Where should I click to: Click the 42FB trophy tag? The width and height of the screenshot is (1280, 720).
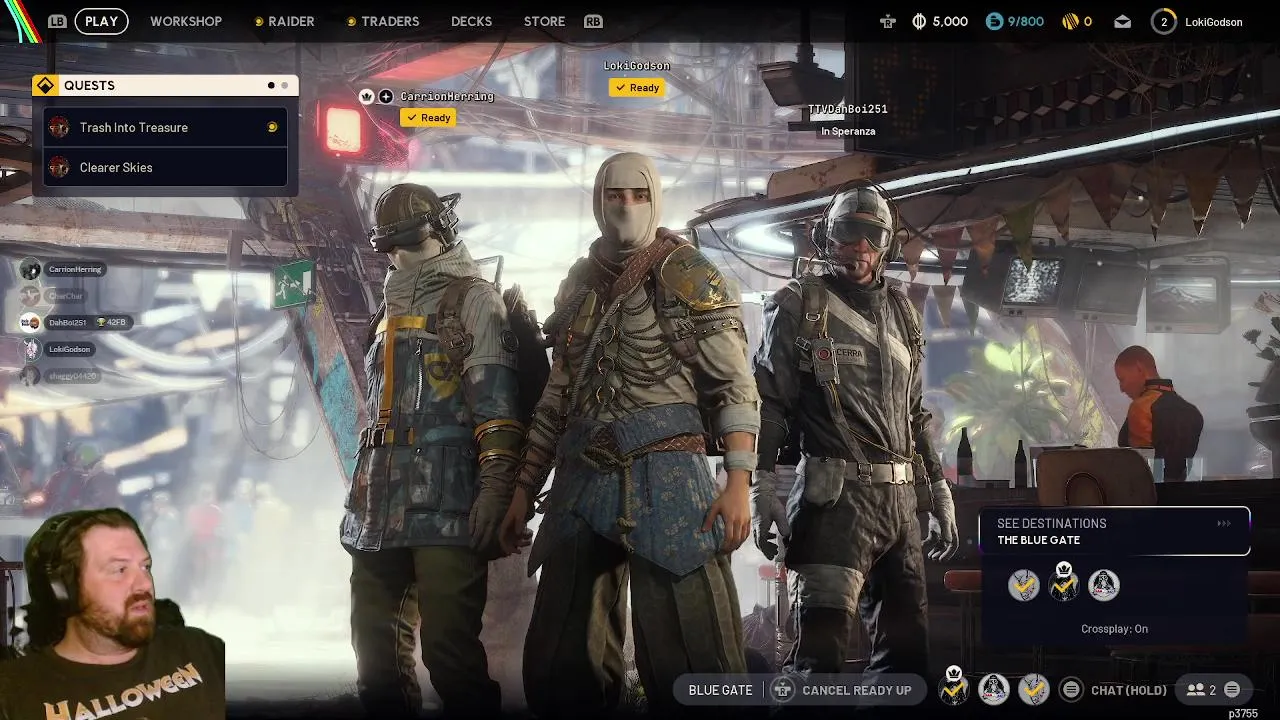pyautogui.click(x=111, y=322)
